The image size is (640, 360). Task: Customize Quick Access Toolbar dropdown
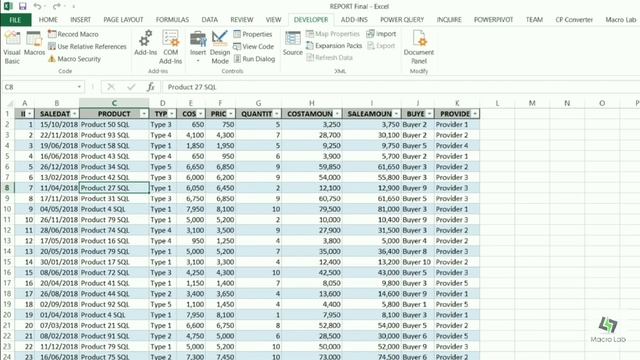[73, 7]
